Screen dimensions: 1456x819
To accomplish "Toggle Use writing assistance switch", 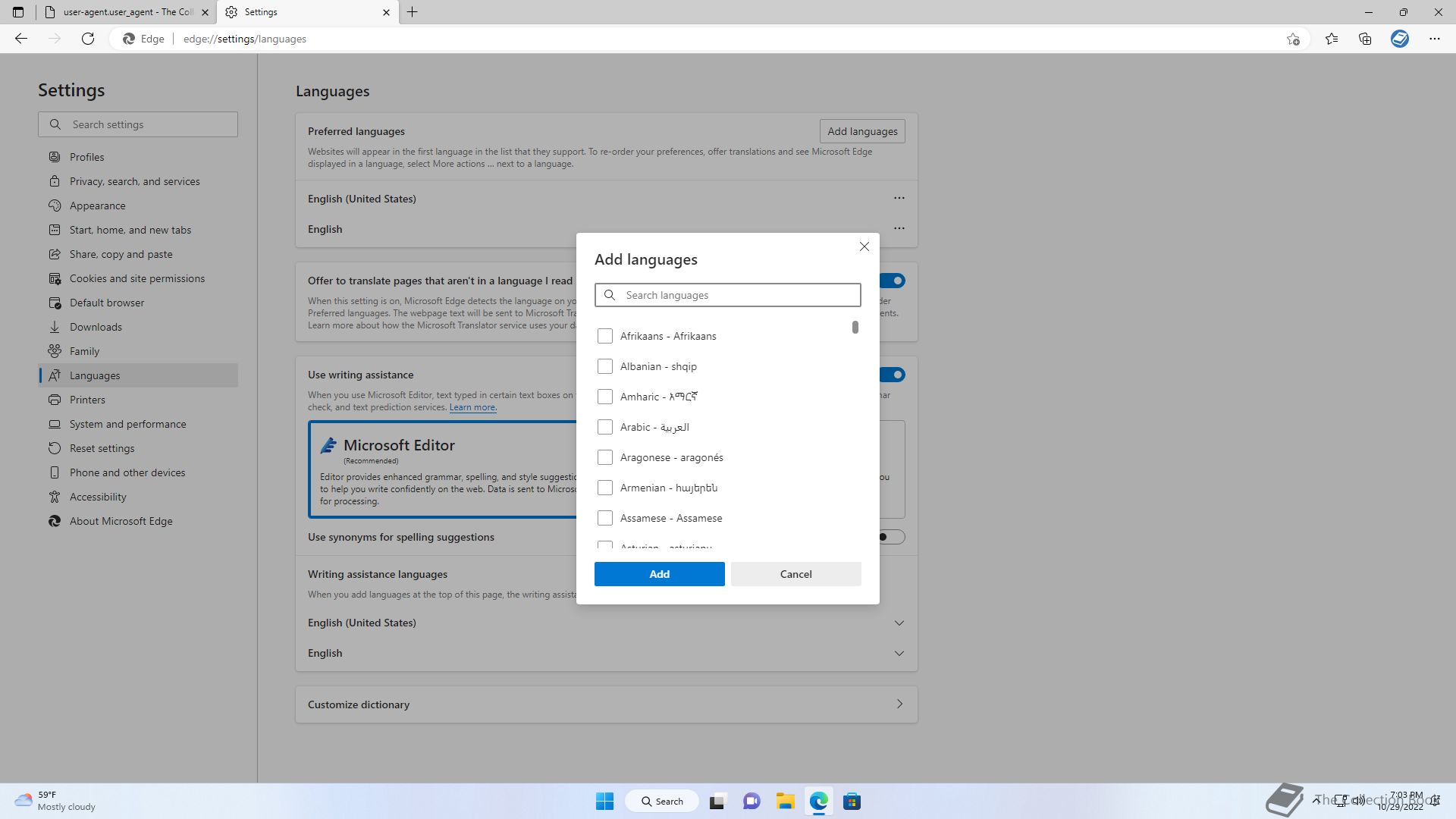I will click(893, 375).
